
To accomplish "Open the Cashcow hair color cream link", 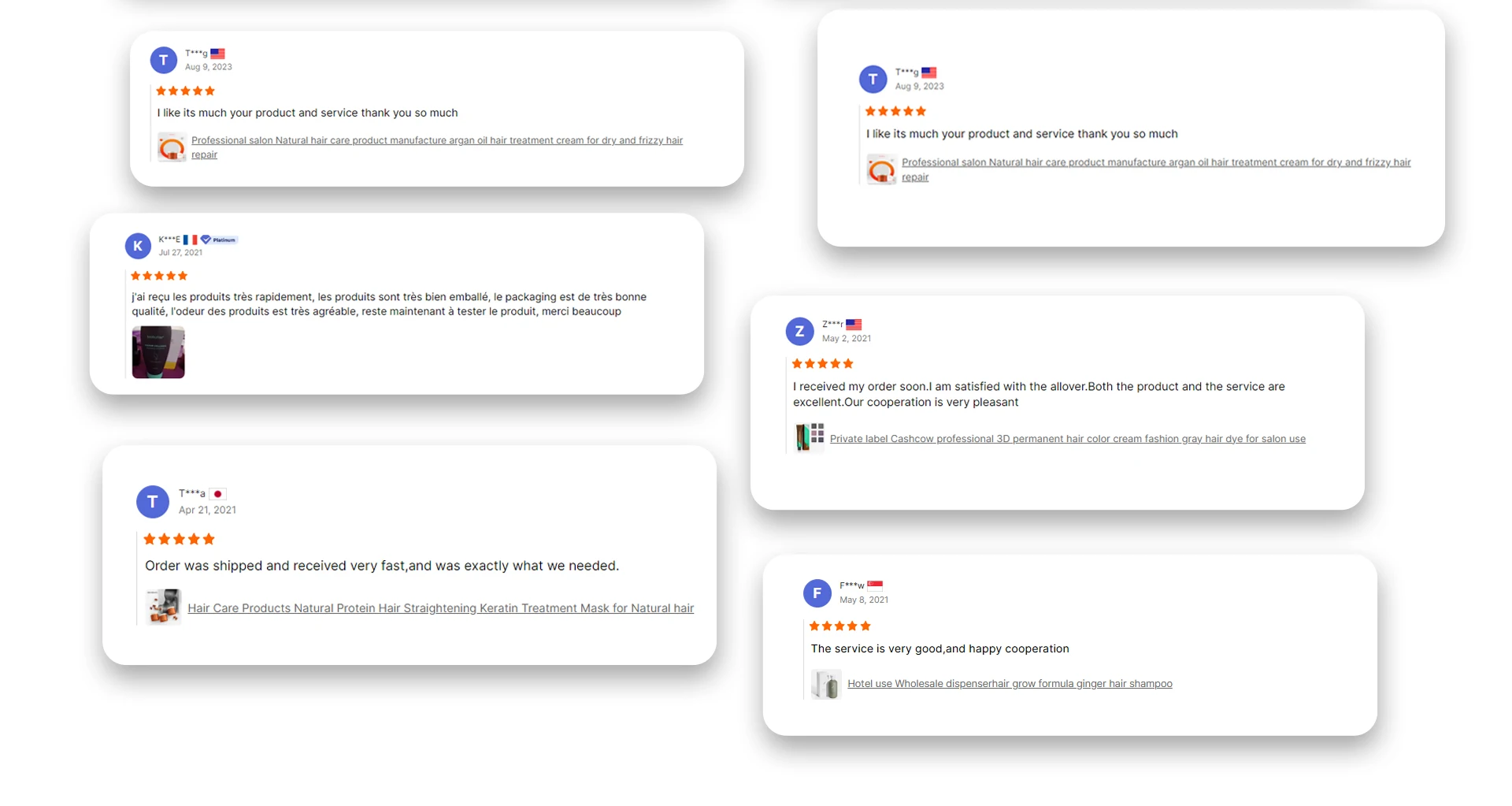I will (1067, 439).
